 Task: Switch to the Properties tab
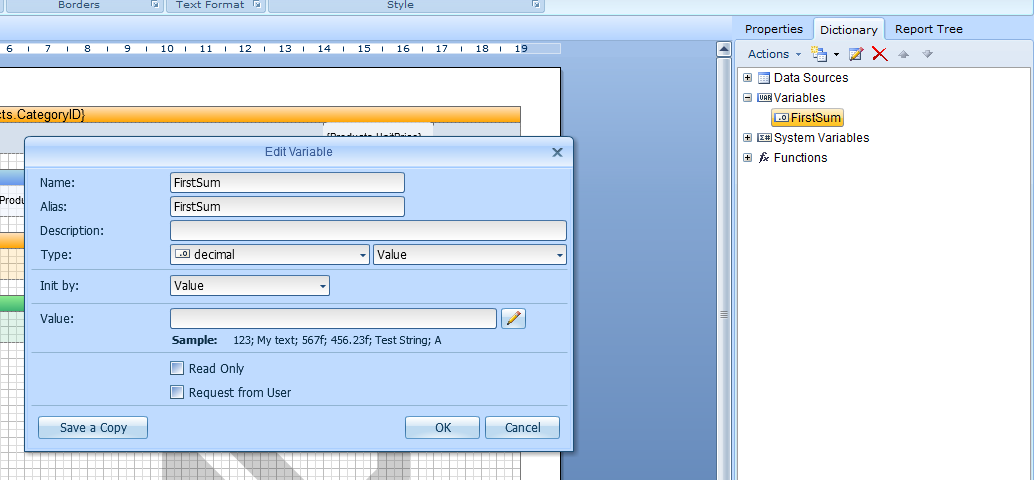[774, 29]
